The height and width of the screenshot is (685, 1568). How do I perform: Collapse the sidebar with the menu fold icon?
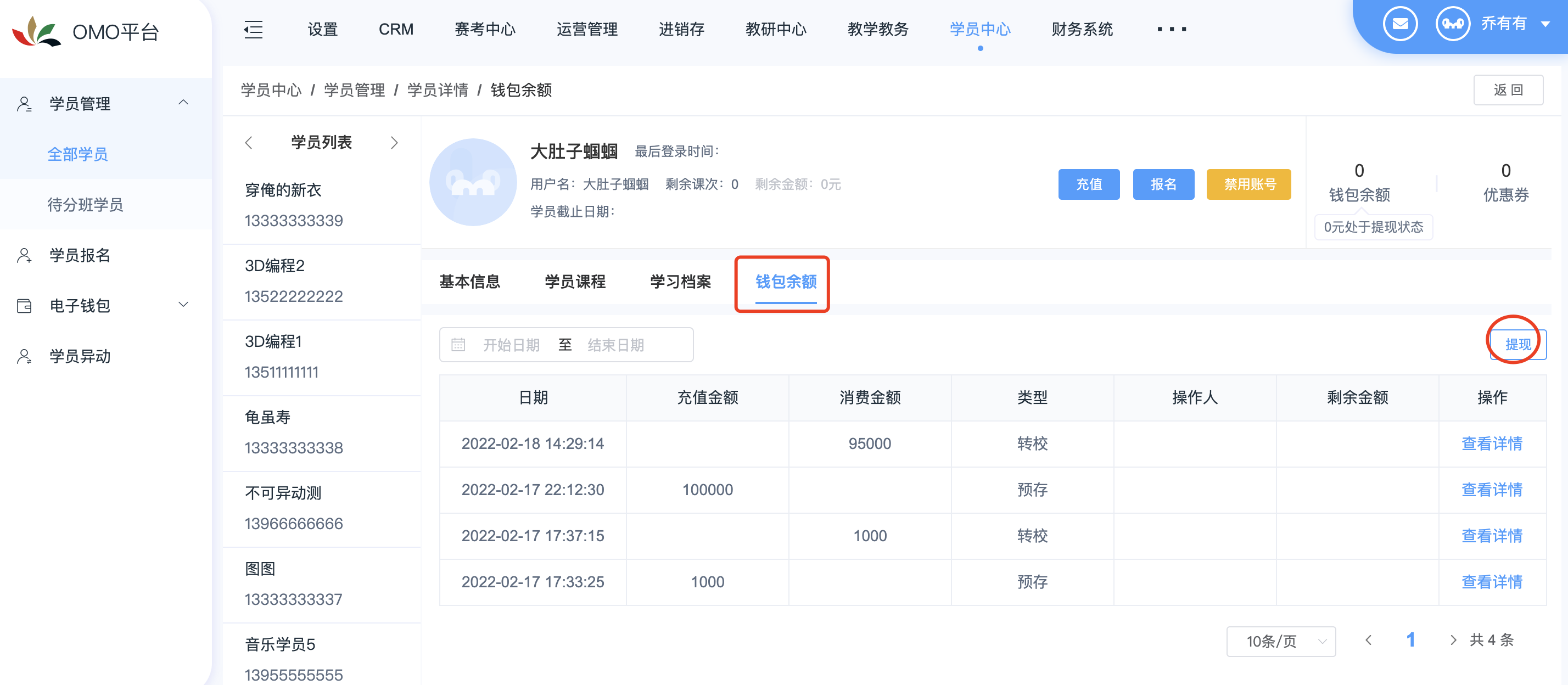pyautogui.click(x=253, y=29)
